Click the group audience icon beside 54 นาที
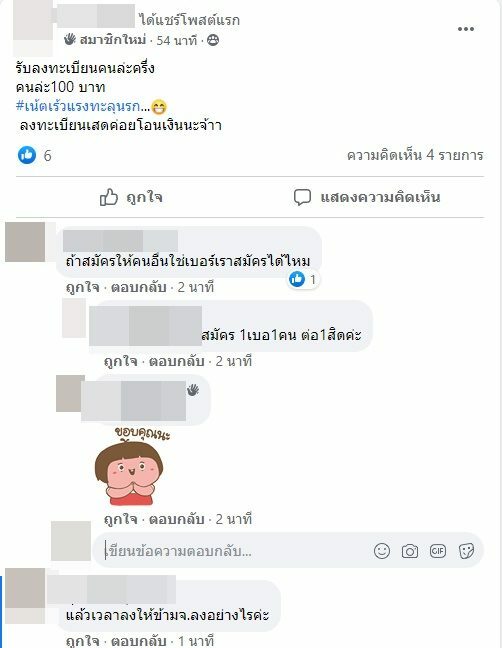The image size is (502, 648). coord(213,40)
